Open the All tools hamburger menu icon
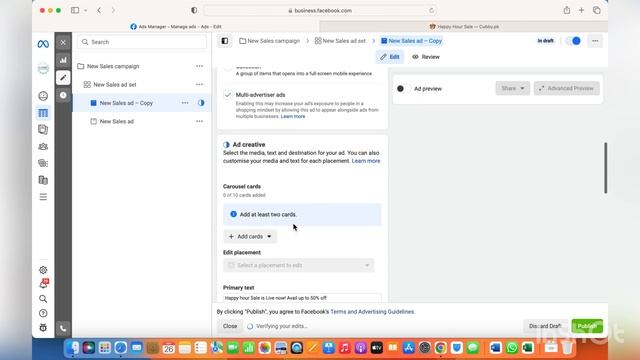The height and width of the screenshot is (360, 640). pyautogui.click(x=43, y=197)
